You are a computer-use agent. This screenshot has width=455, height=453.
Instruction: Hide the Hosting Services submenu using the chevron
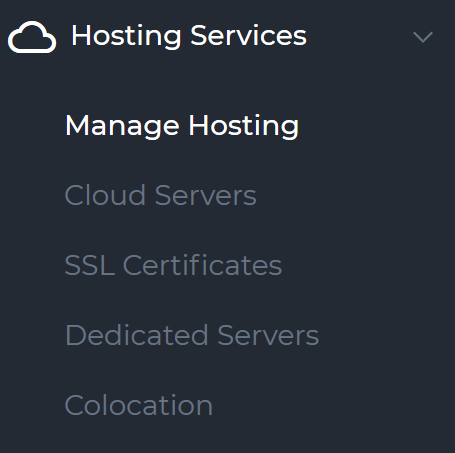(423, 37)
